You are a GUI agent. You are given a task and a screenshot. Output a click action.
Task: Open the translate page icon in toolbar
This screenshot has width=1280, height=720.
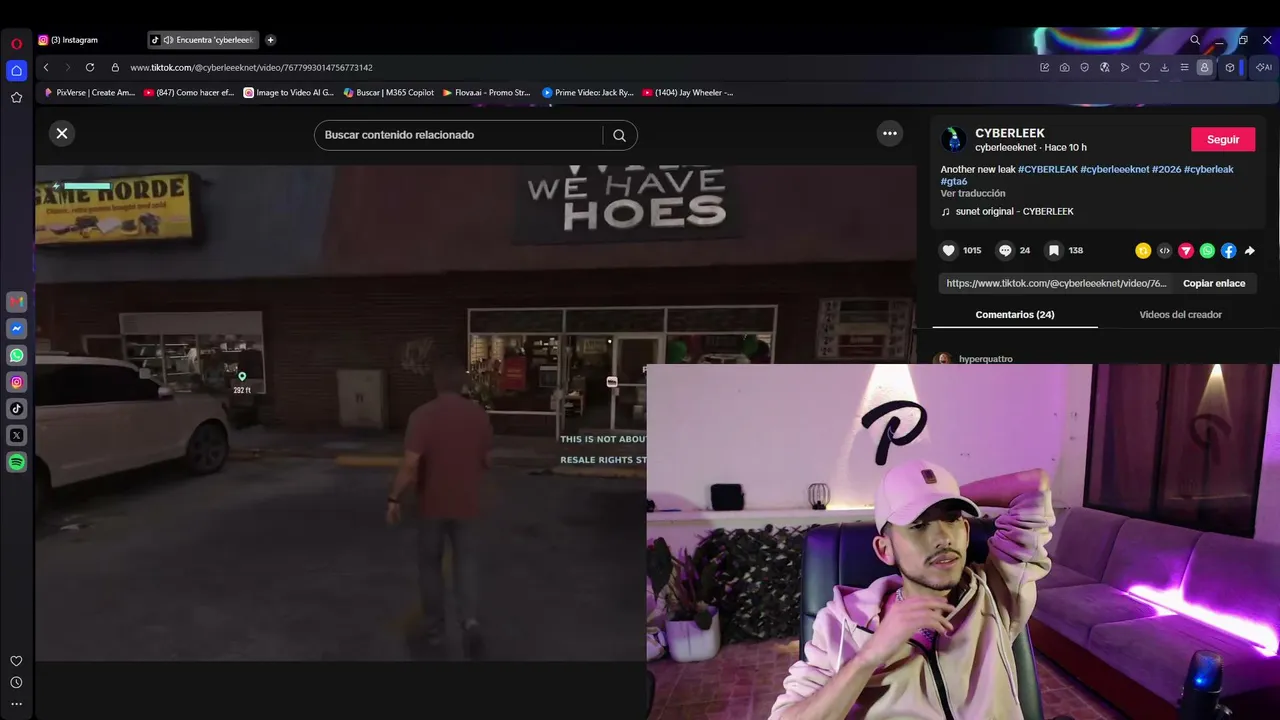coord(1104,68)
